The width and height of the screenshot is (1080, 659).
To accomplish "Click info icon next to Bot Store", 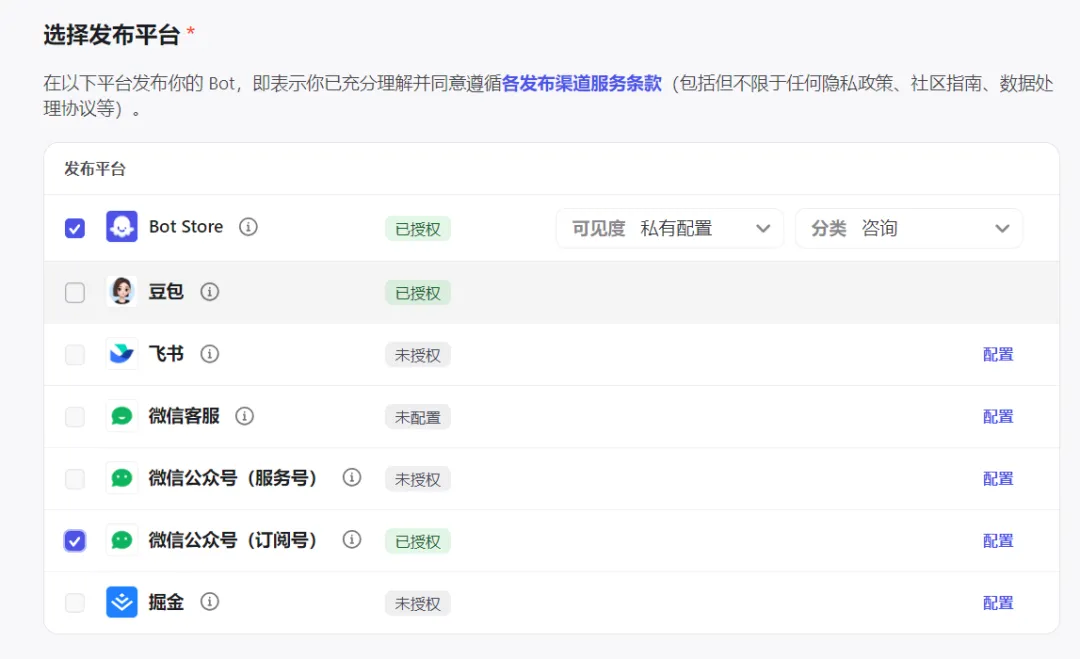I will click(248, 227).
